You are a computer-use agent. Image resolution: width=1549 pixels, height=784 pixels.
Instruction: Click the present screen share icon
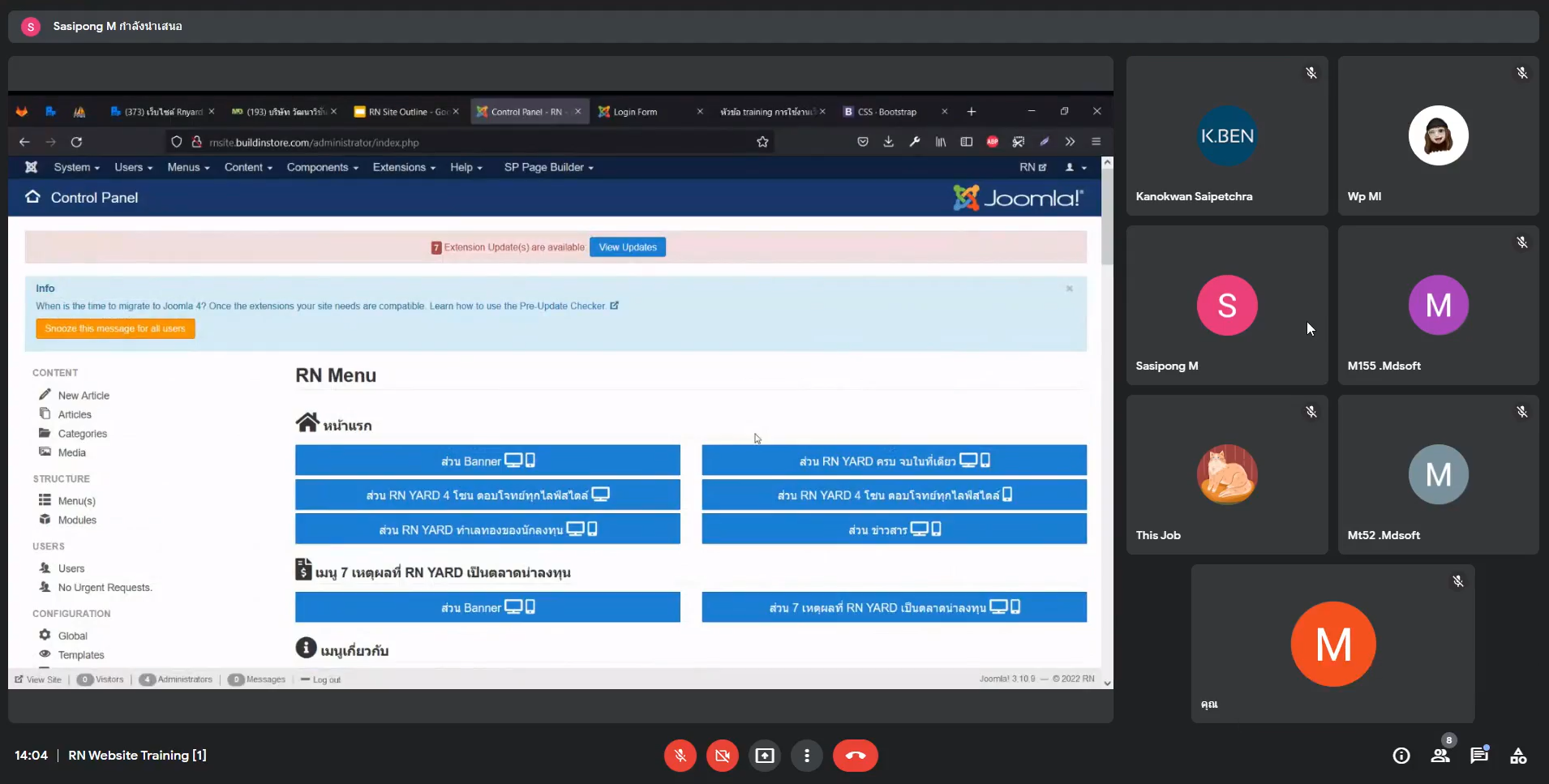click(764, 756)
